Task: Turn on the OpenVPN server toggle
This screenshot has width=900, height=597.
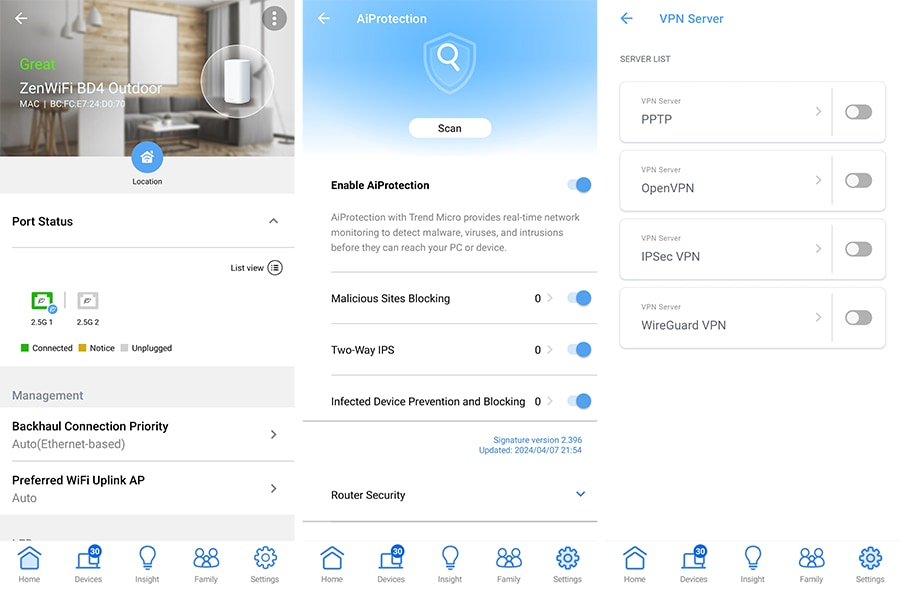Action: click(858, 181)
